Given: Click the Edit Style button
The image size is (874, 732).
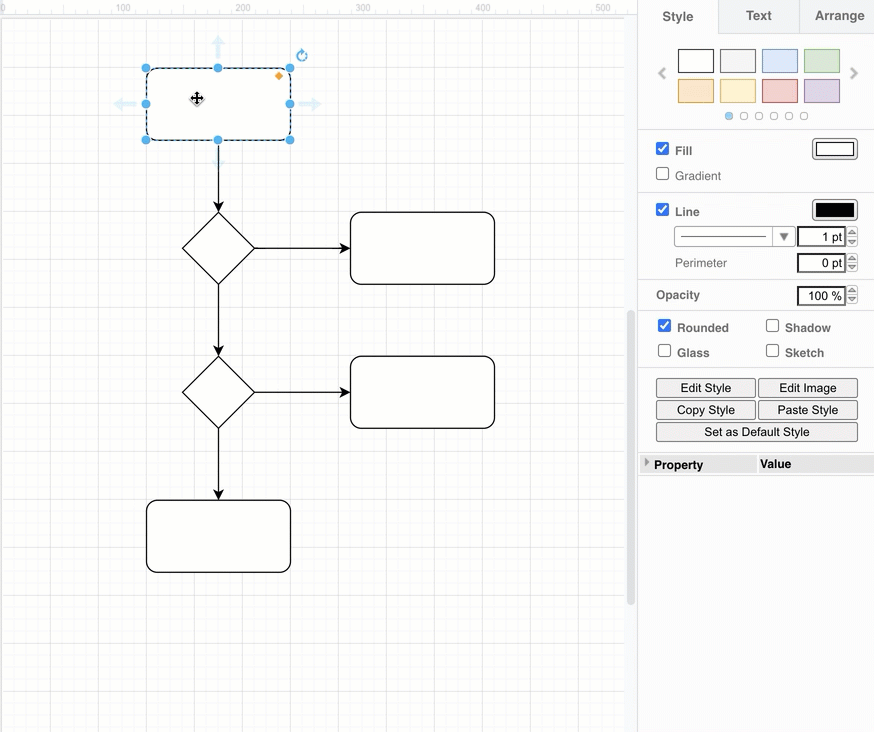Looking at the screenshot, I should click(704, 388).
